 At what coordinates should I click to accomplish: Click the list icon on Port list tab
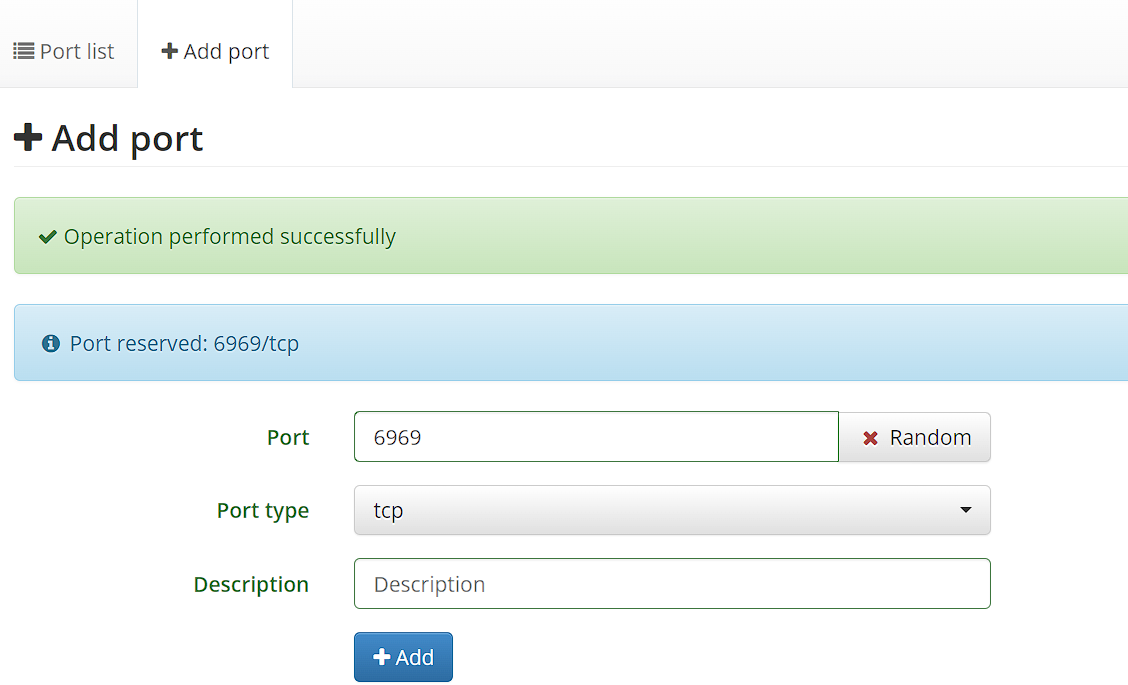[24, 51]
